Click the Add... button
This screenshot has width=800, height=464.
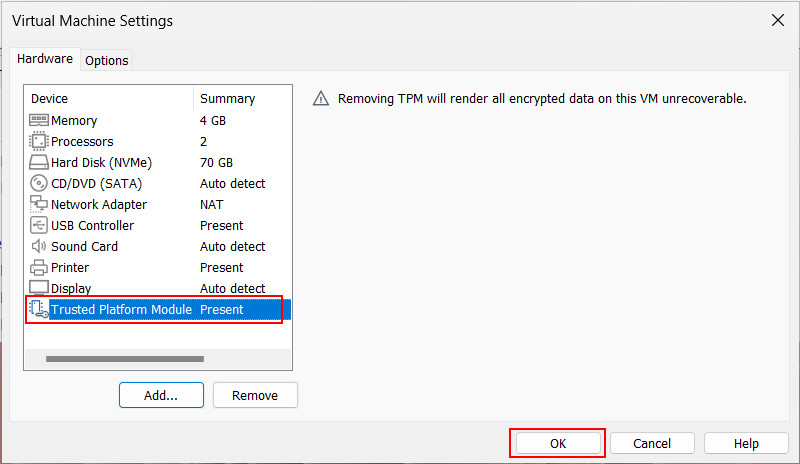[161, 395]
